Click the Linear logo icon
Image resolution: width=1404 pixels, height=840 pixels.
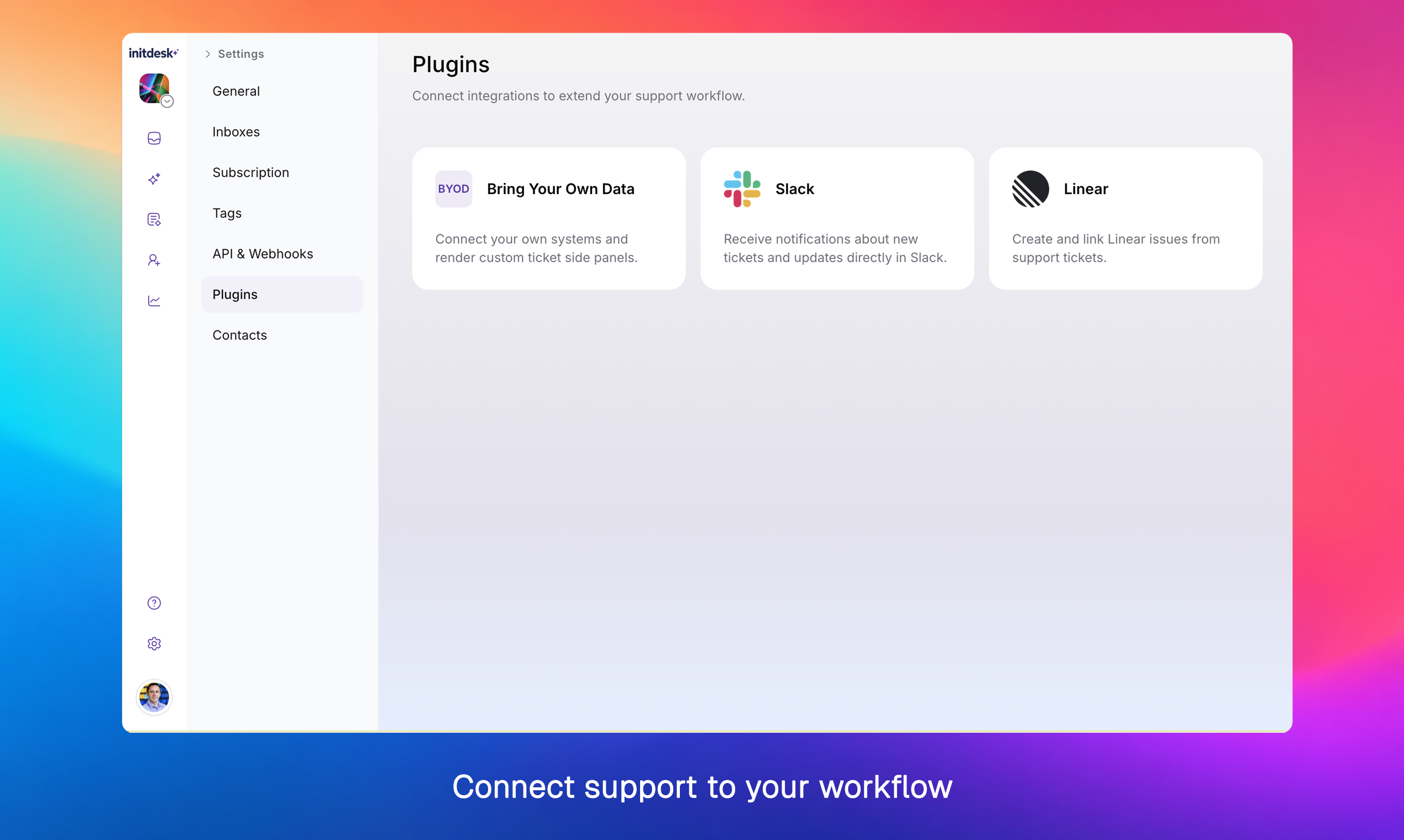tap(1030, 189)
